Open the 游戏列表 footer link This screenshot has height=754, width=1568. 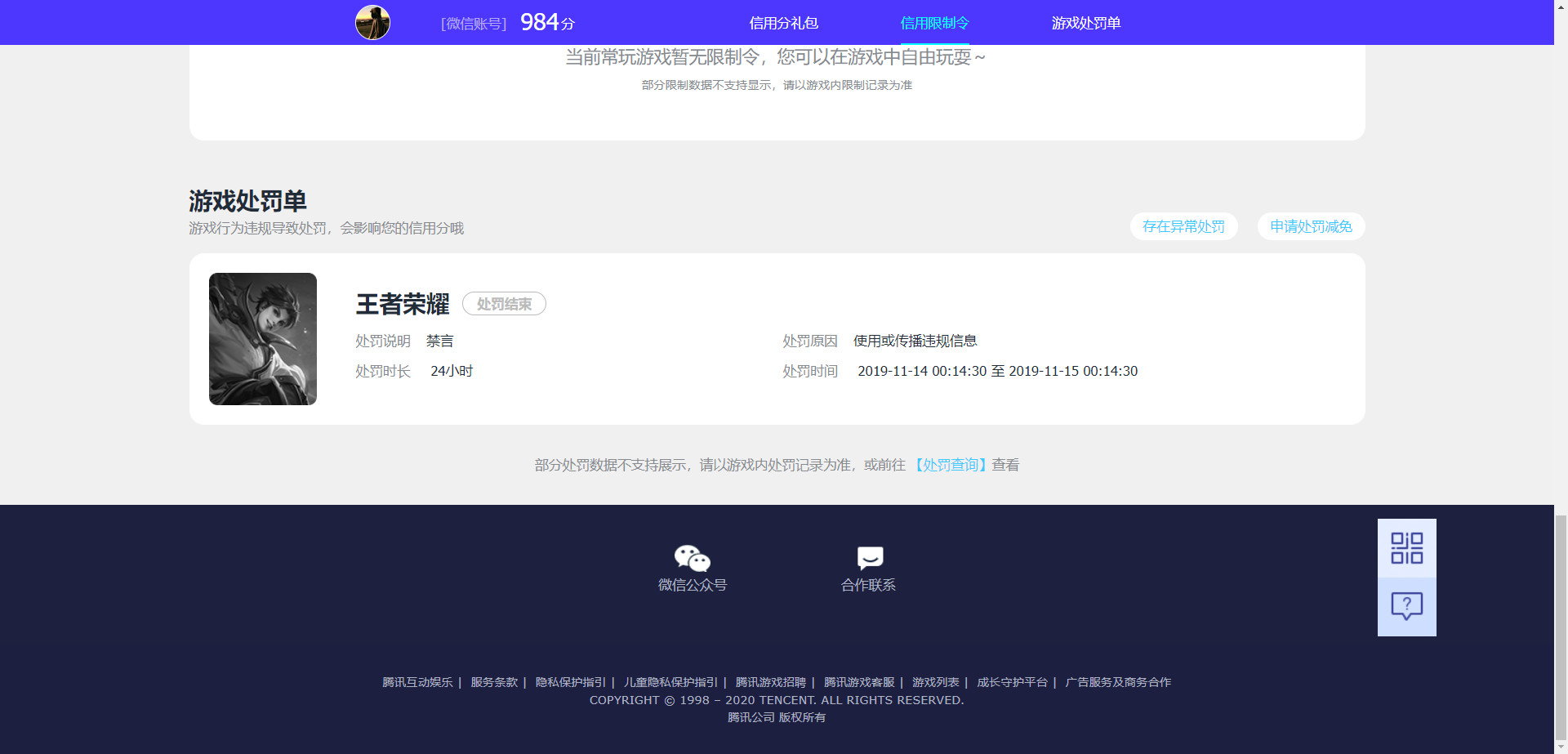(936, 682)
